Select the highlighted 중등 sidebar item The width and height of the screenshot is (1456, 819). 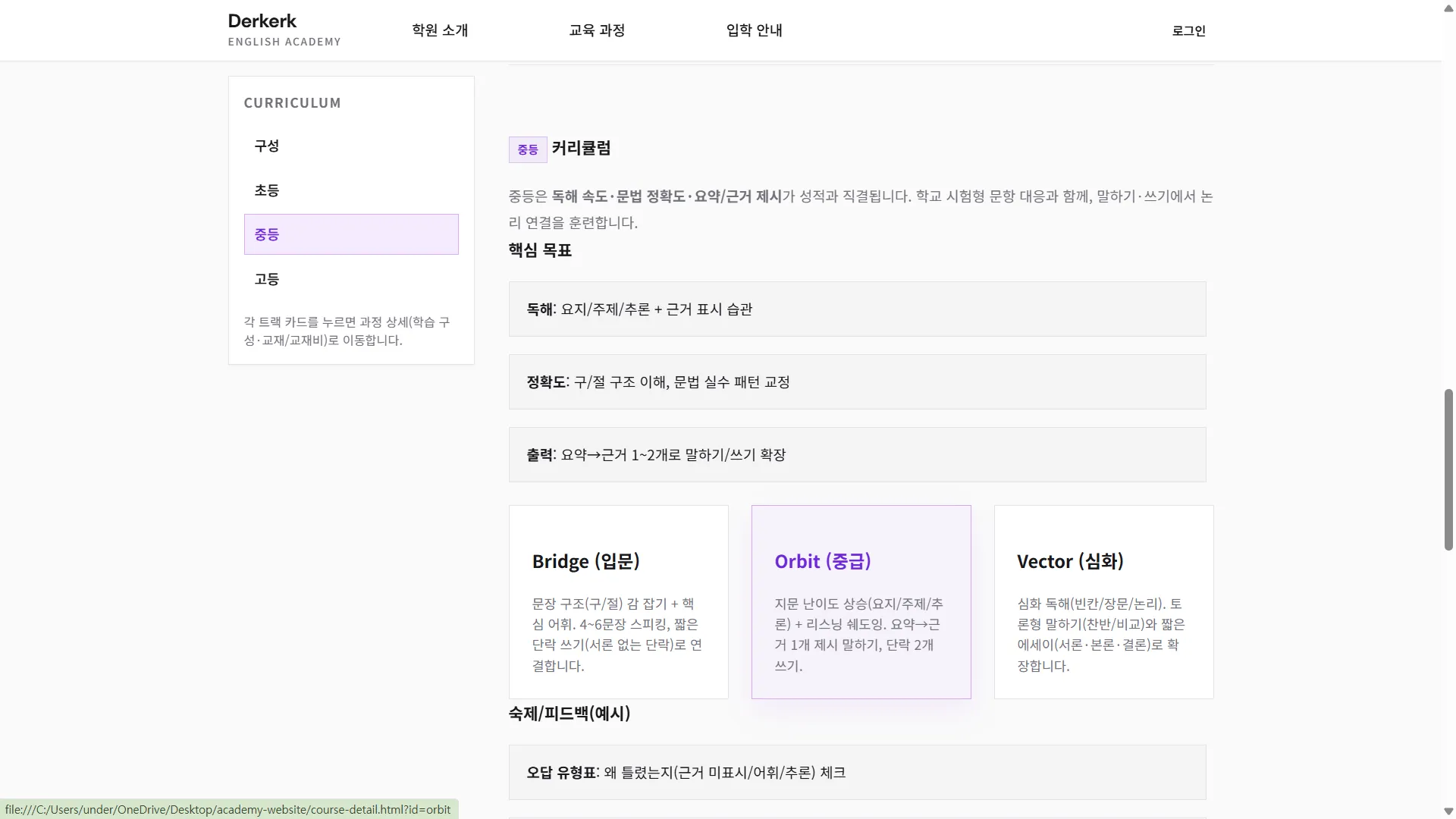click(x=350, y=234)
